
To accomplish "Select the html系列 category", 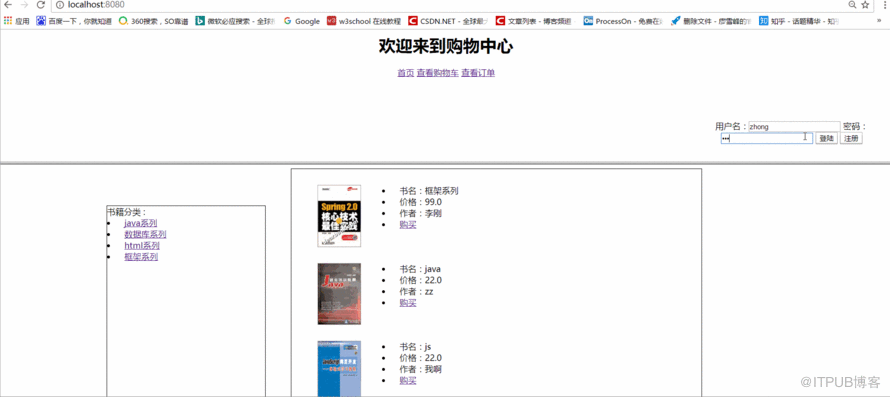I will tap(142, 246).
